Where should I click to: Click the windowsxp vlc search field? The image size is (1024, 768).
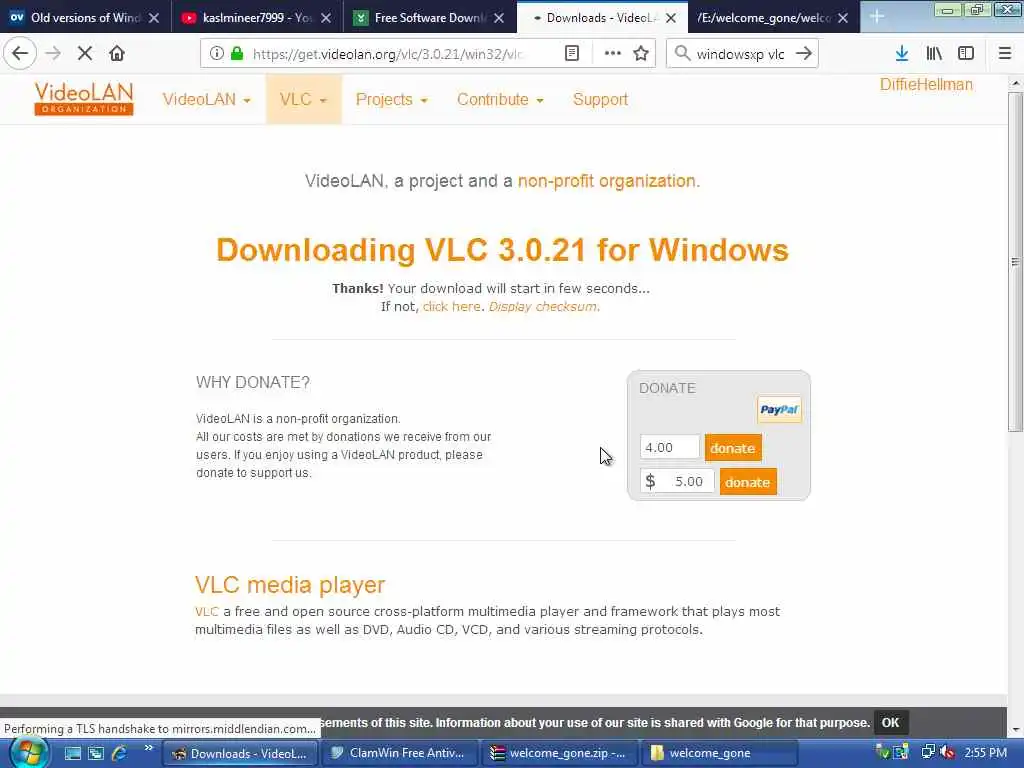741,54
